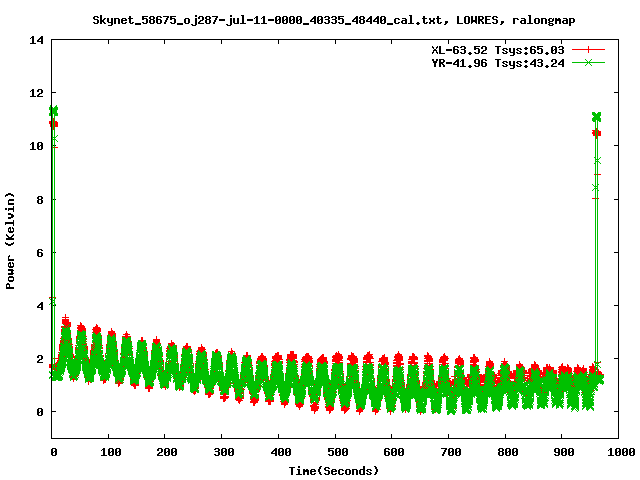Click the green calibration spike peak at start

(53, 111)
